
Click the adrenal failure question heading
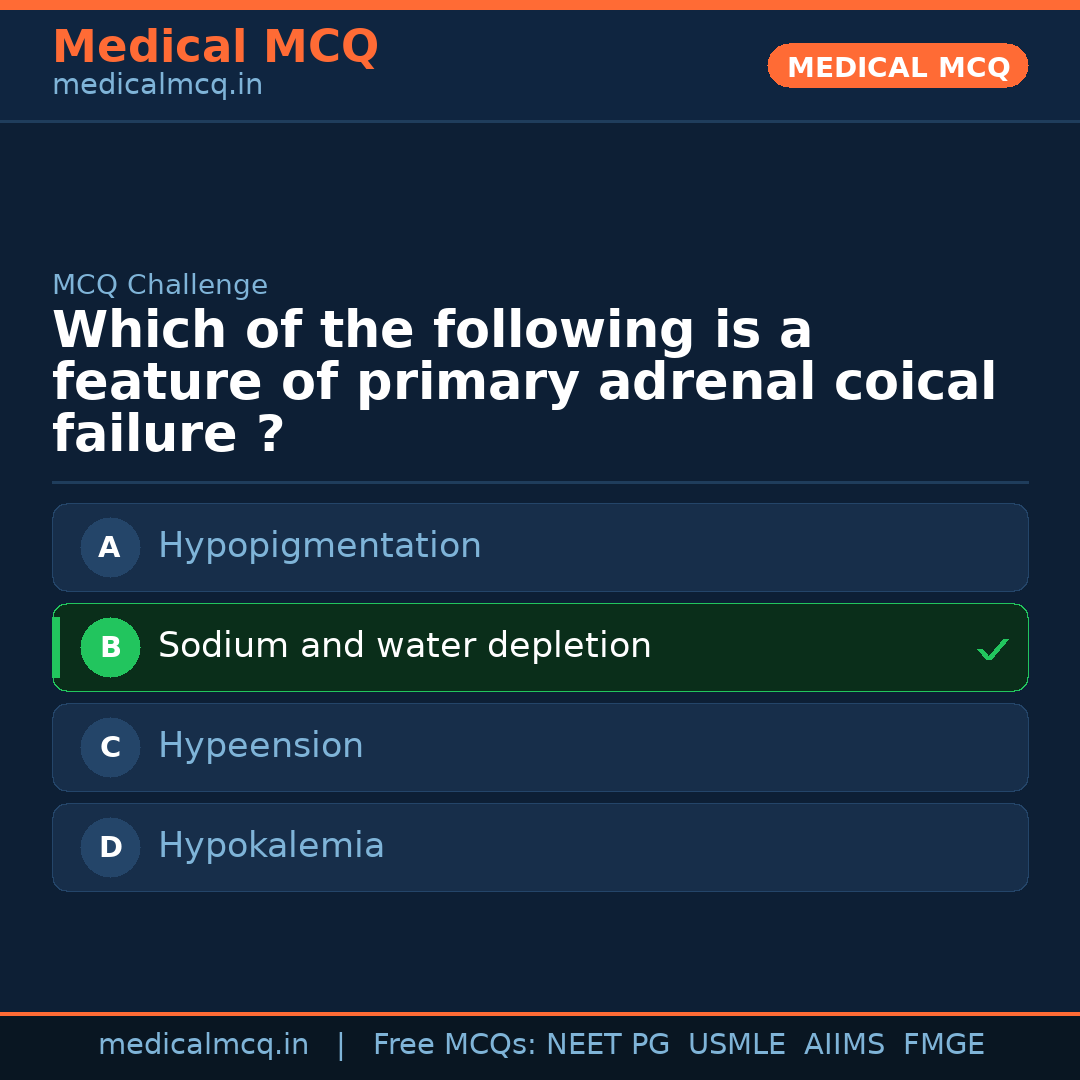[524, 383]
